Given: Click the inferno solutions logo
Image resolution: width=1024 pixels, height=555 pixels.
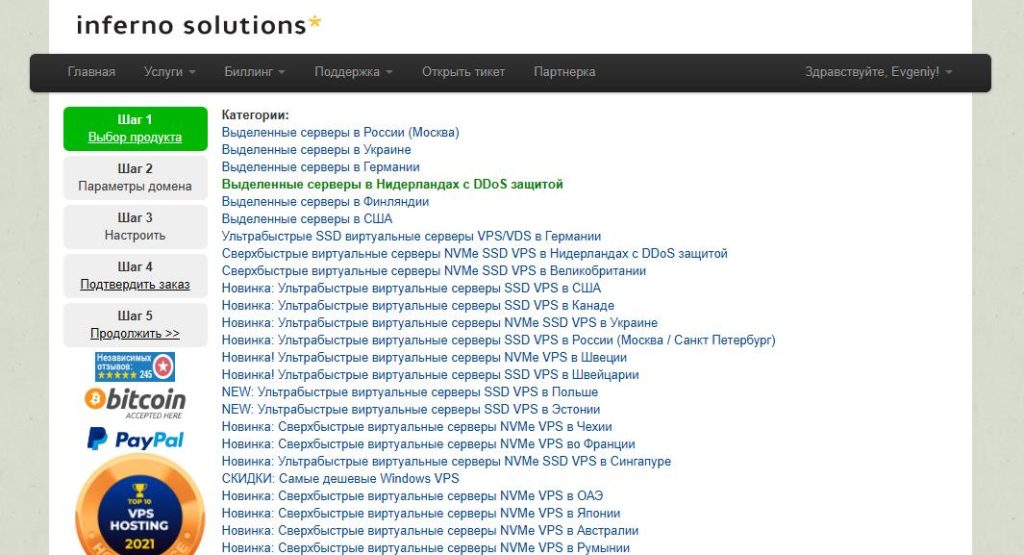Looking at the screenshot, I should coord(199,24).
